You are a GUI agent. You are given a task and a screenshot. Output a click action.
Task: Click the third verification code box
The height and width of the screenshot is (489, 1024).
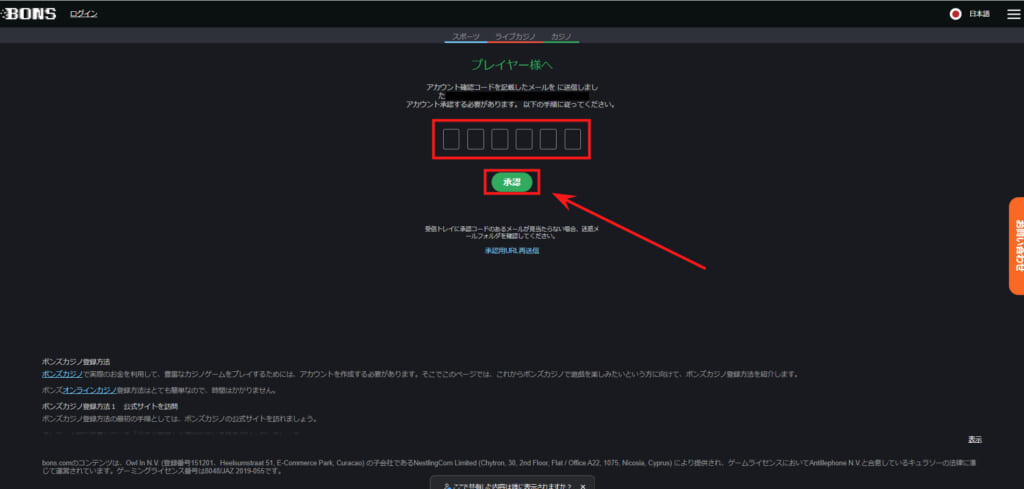point(499,139)
